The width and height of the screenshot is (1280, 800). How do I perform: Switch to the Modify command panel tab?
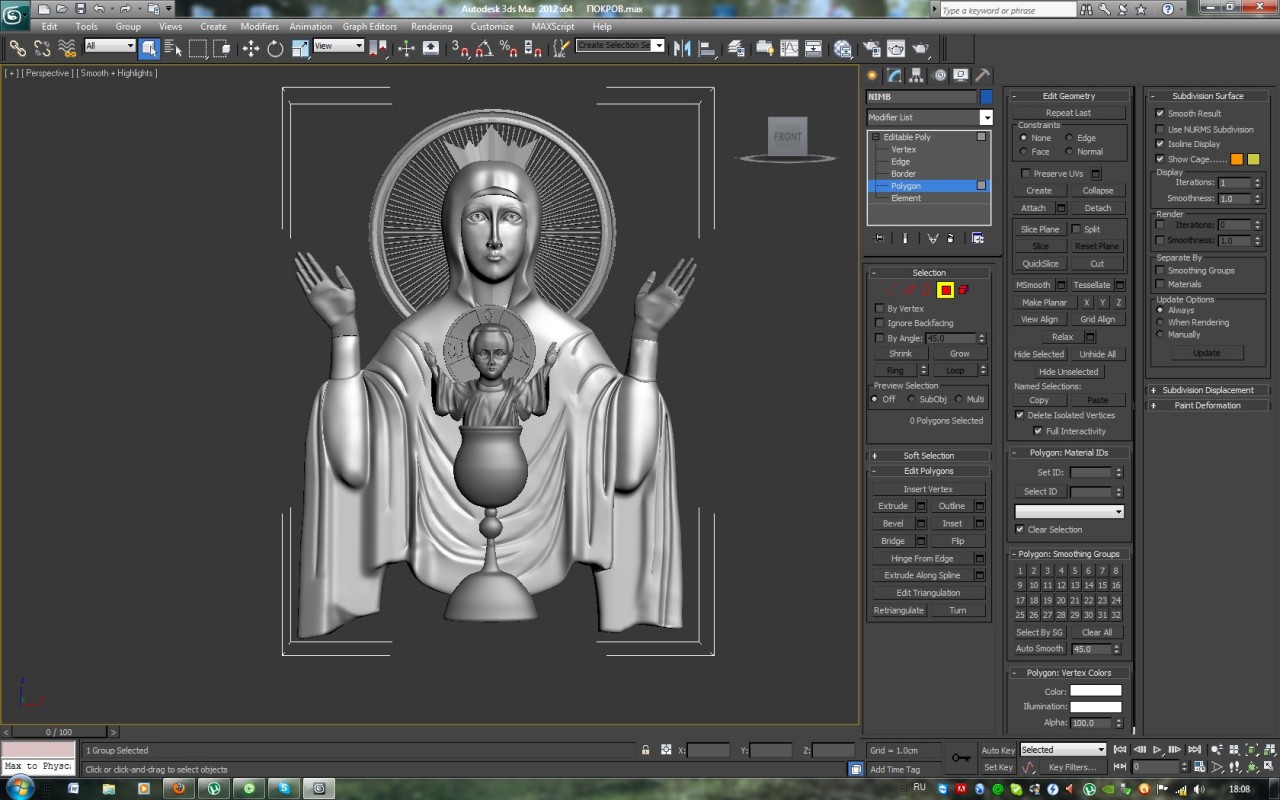pyautogui.click(x=894, y=75)
